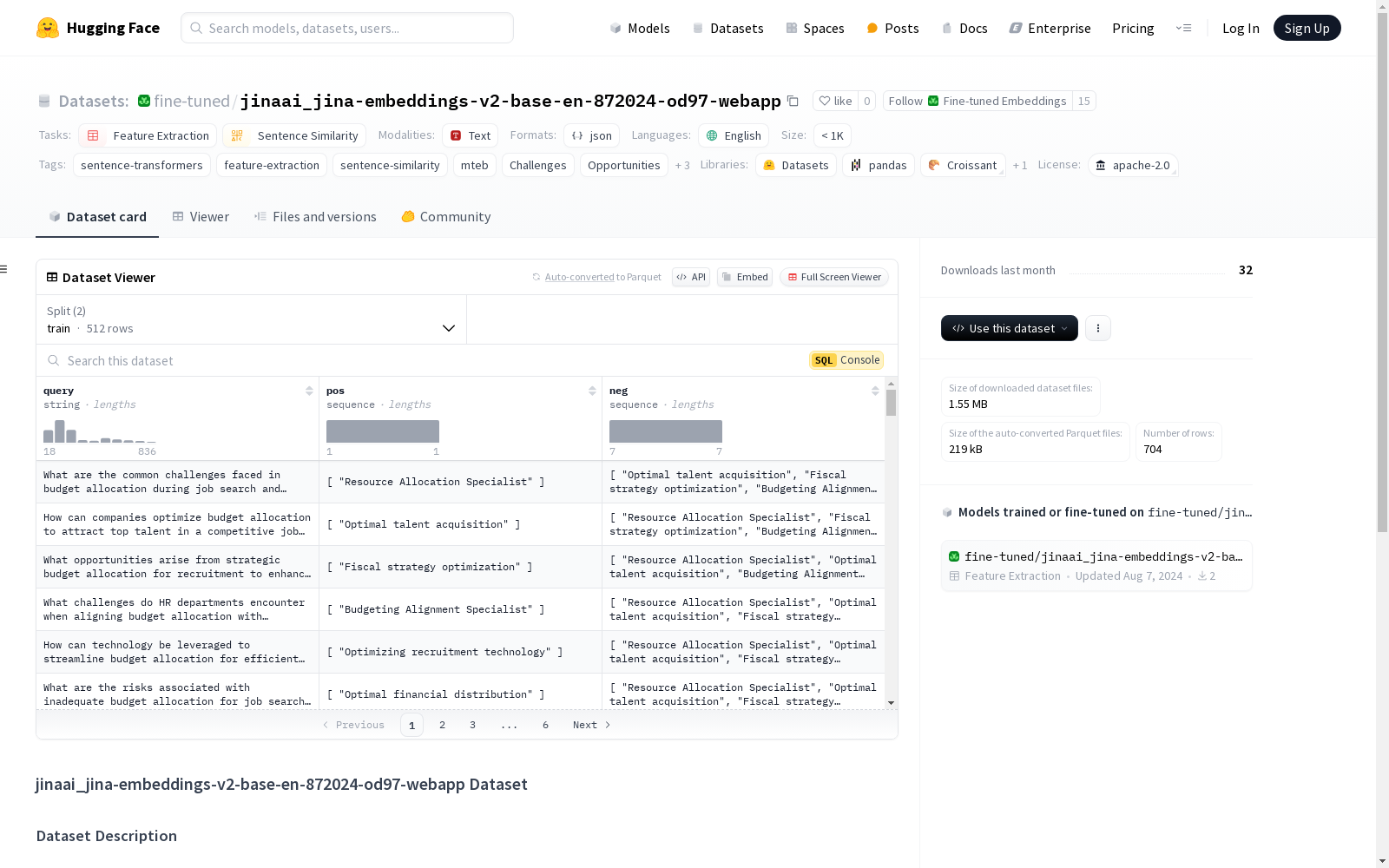Viewport: 1389px width, 868px height.
Task: View Pricing page
Action: 1133,28
